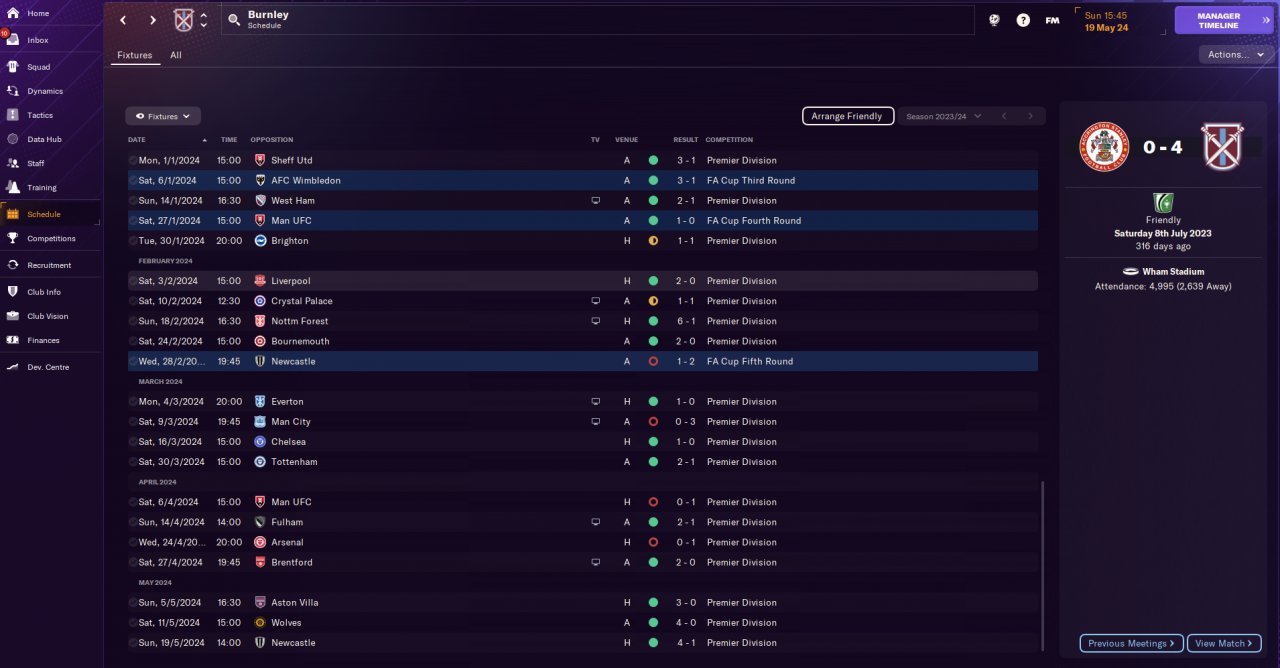Click the Tottenham opposition name
The height and width of the screenshot is (668, 1280).
[294, 462]
